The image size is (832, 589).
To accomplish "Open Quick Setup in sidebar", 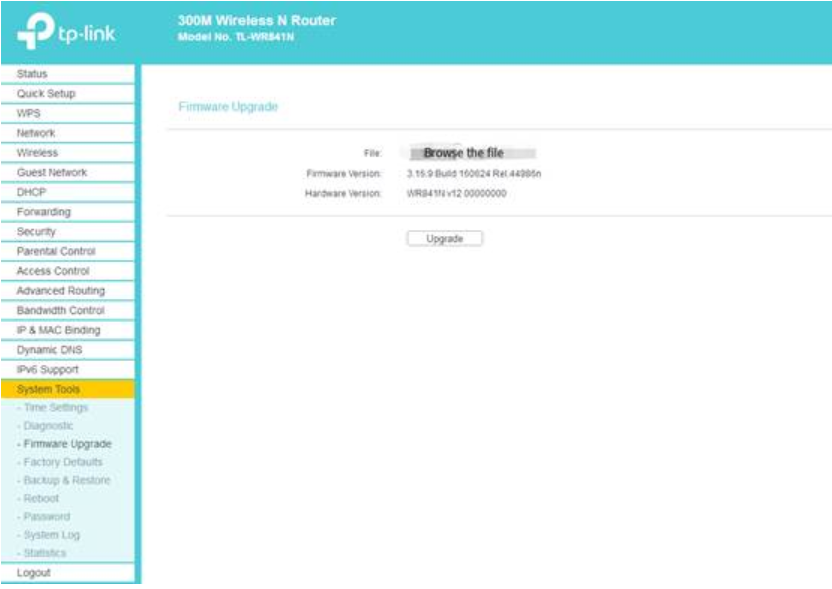I will [x=67, y=93].
